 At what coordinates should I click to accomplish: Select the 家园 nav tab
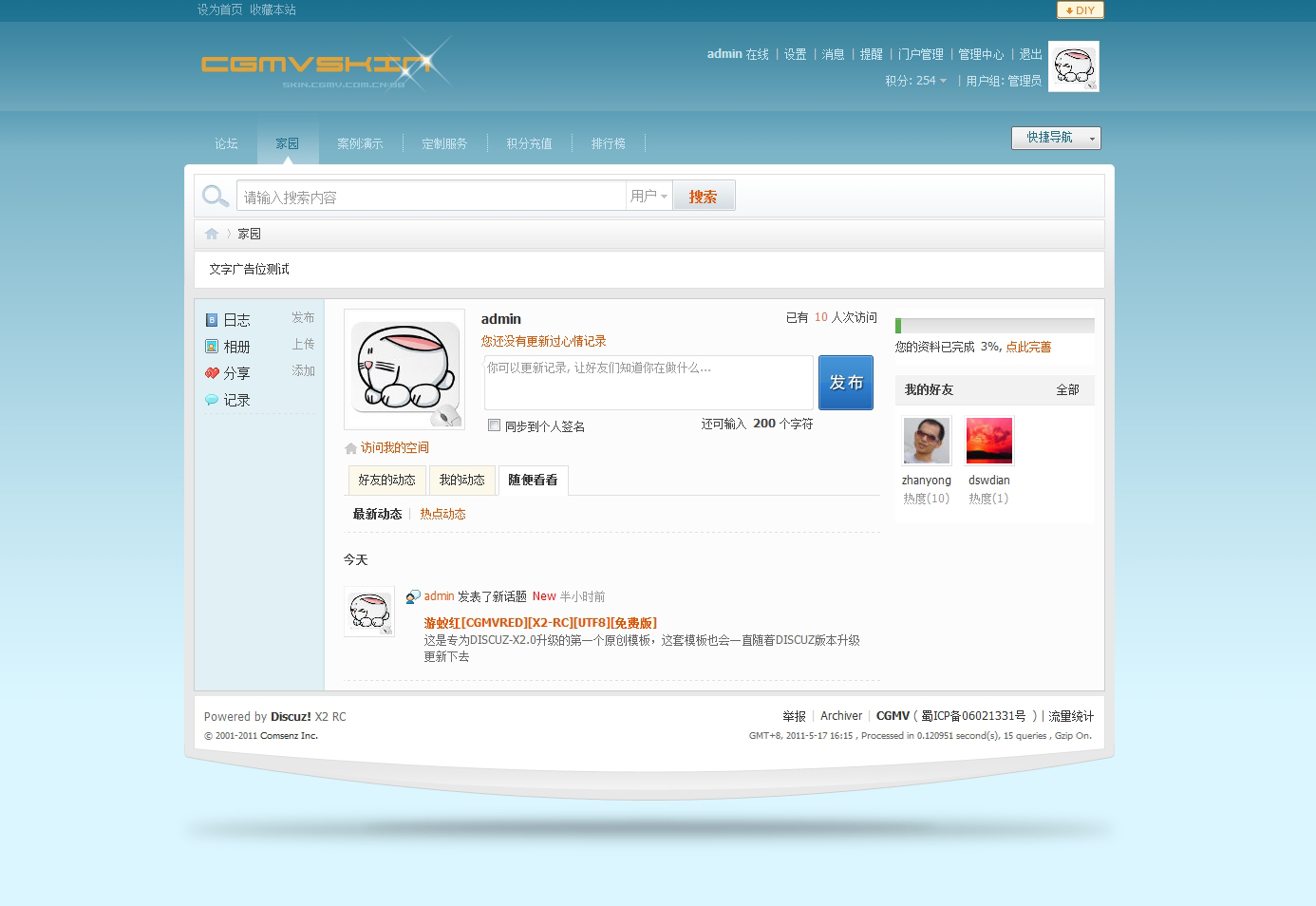coord(288,143)
